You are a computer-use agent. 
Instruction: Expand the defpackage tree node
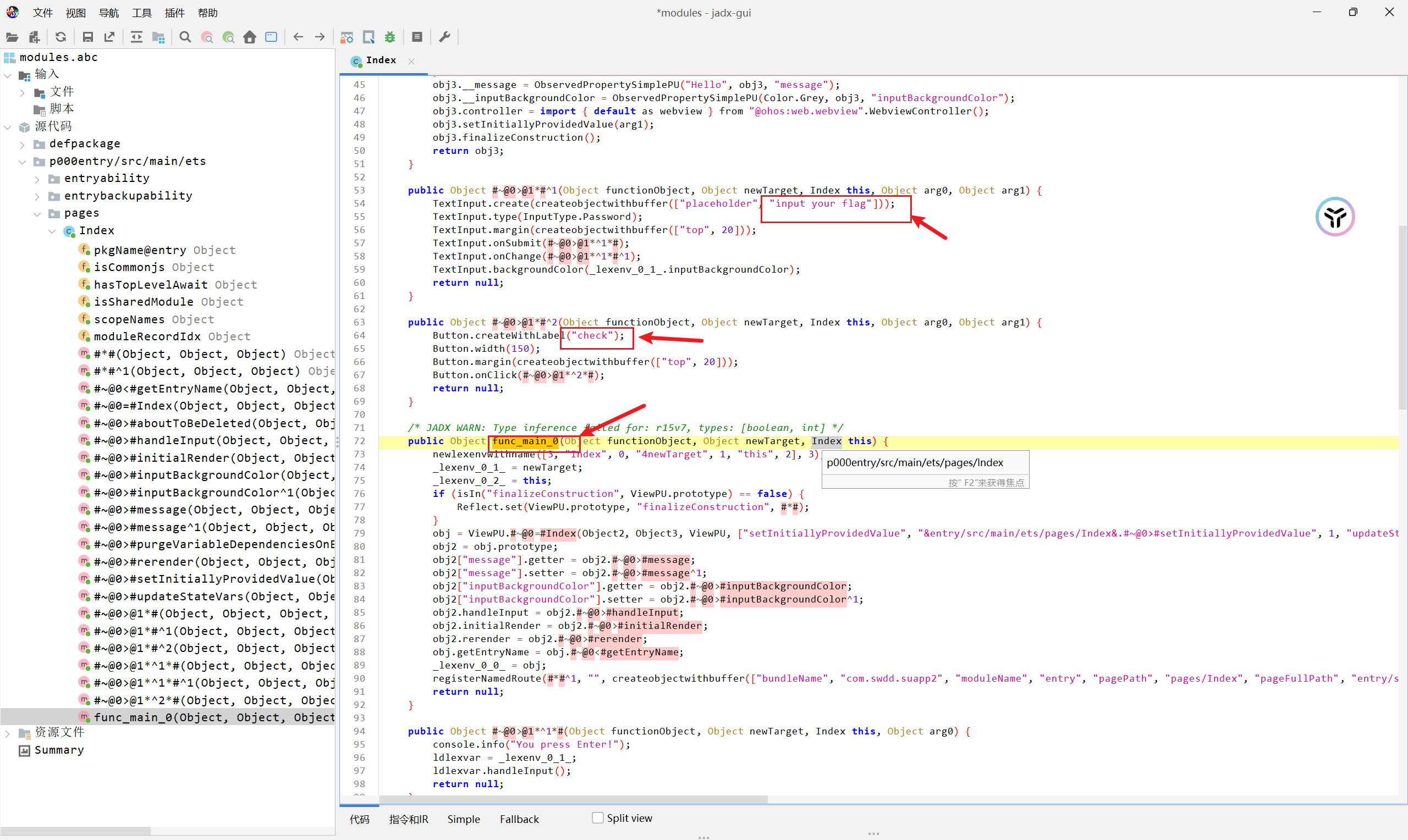[x=22, y=145]
